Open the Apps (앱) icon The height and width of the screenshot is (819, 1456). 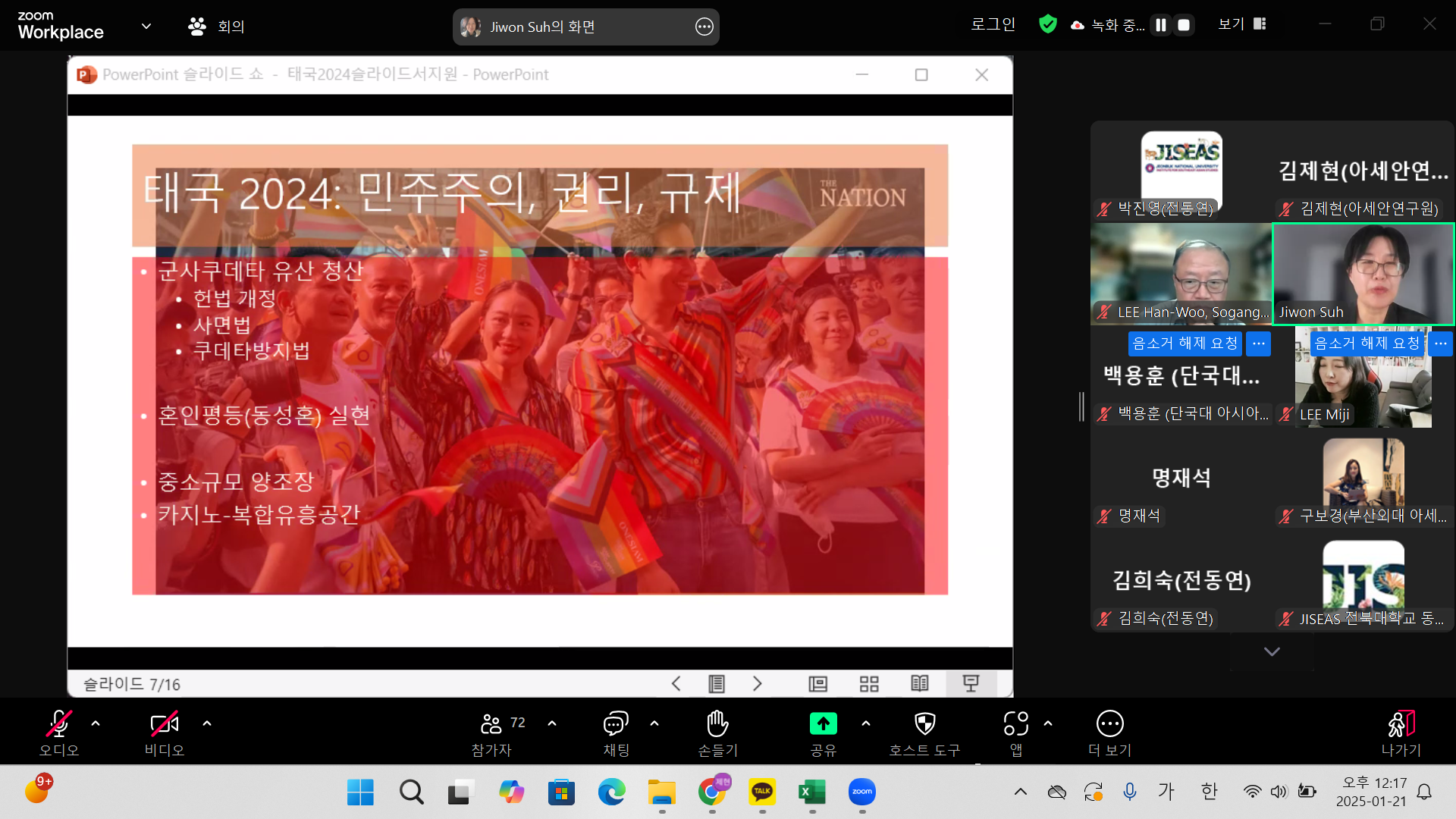click(1015, 724)
